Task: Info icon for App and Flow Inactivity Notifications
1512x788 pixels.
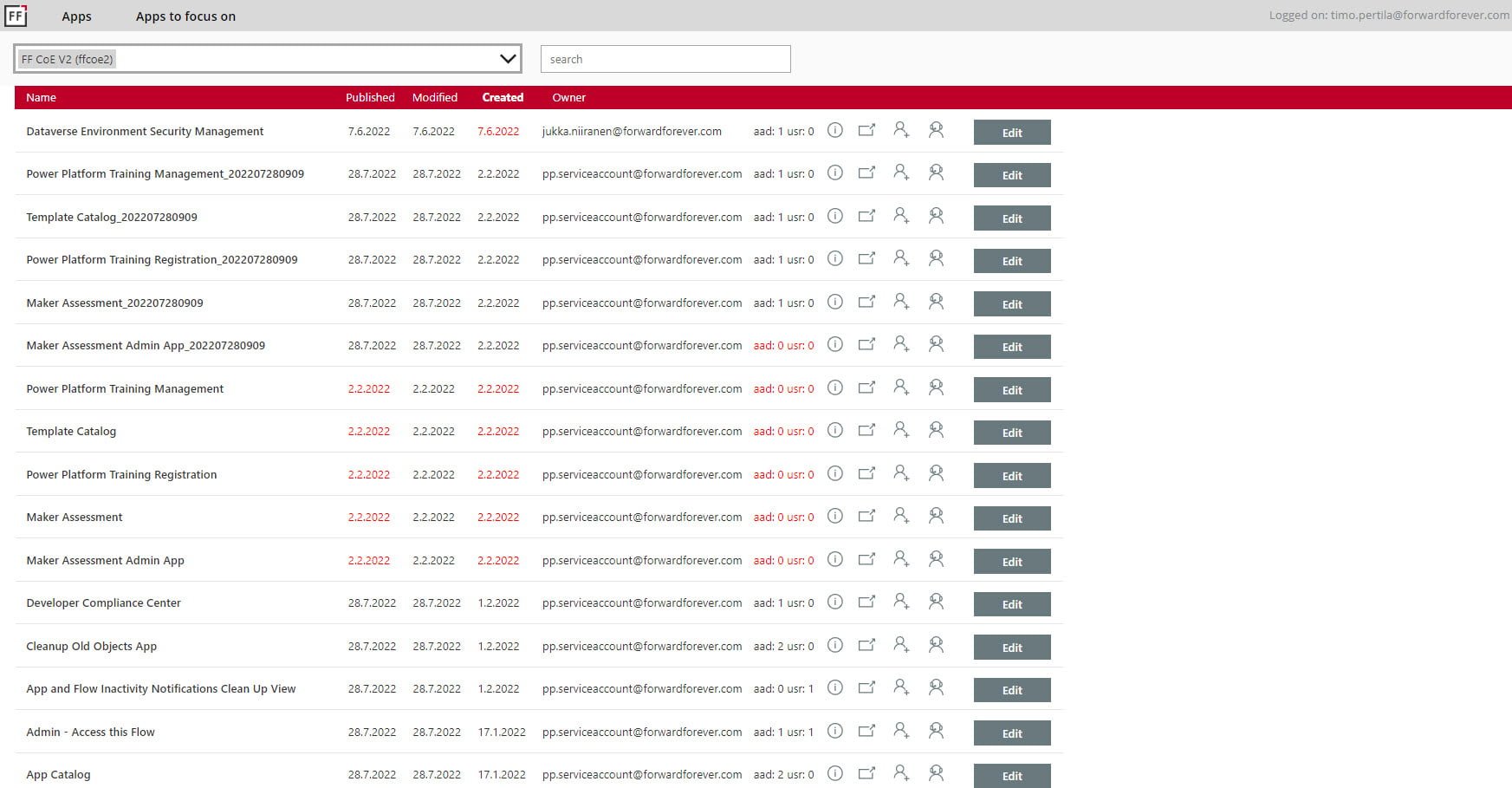Action: point(834,687)
